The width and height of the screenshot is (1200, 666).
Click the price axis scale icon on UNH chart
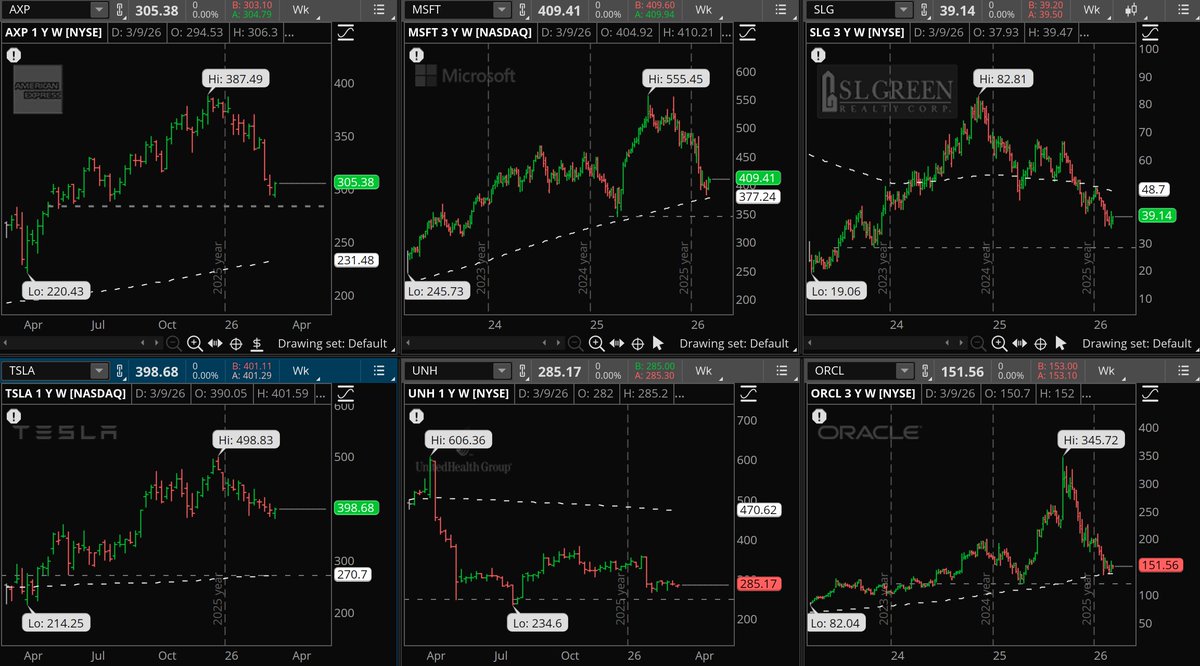748,394
